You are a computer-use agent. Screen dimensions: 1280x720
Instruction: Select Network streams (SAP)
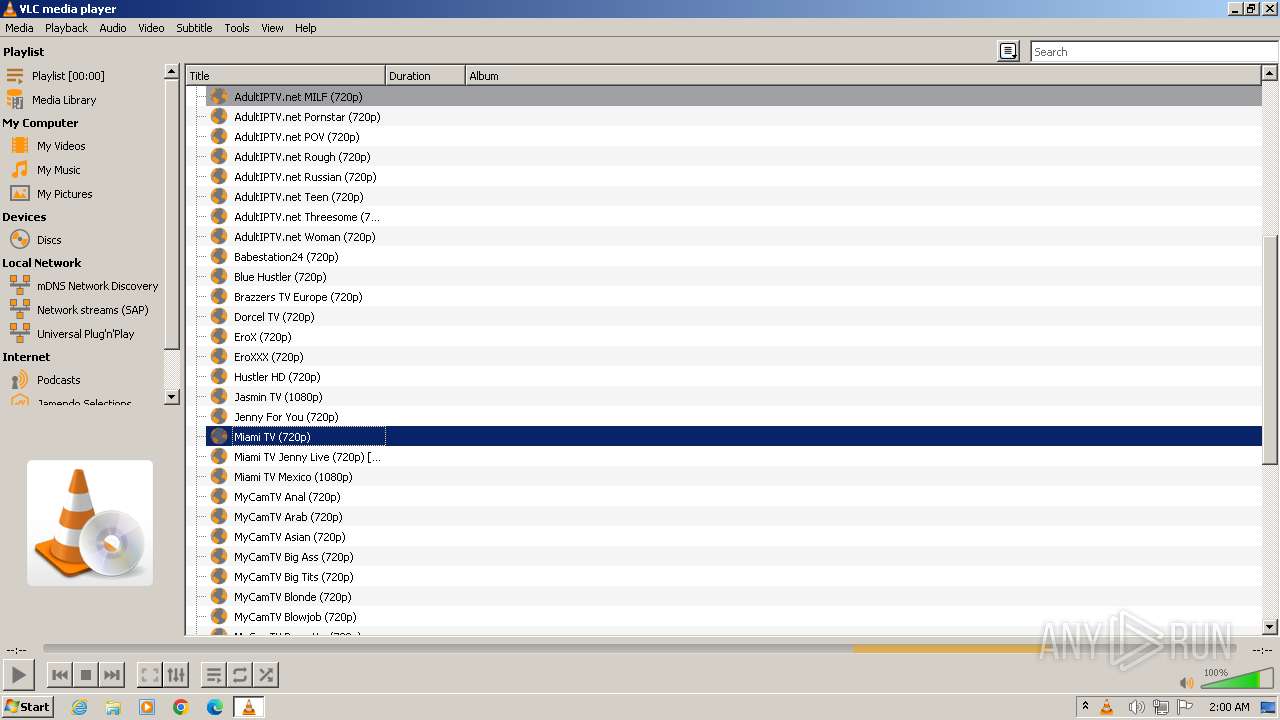click(92, 310)
